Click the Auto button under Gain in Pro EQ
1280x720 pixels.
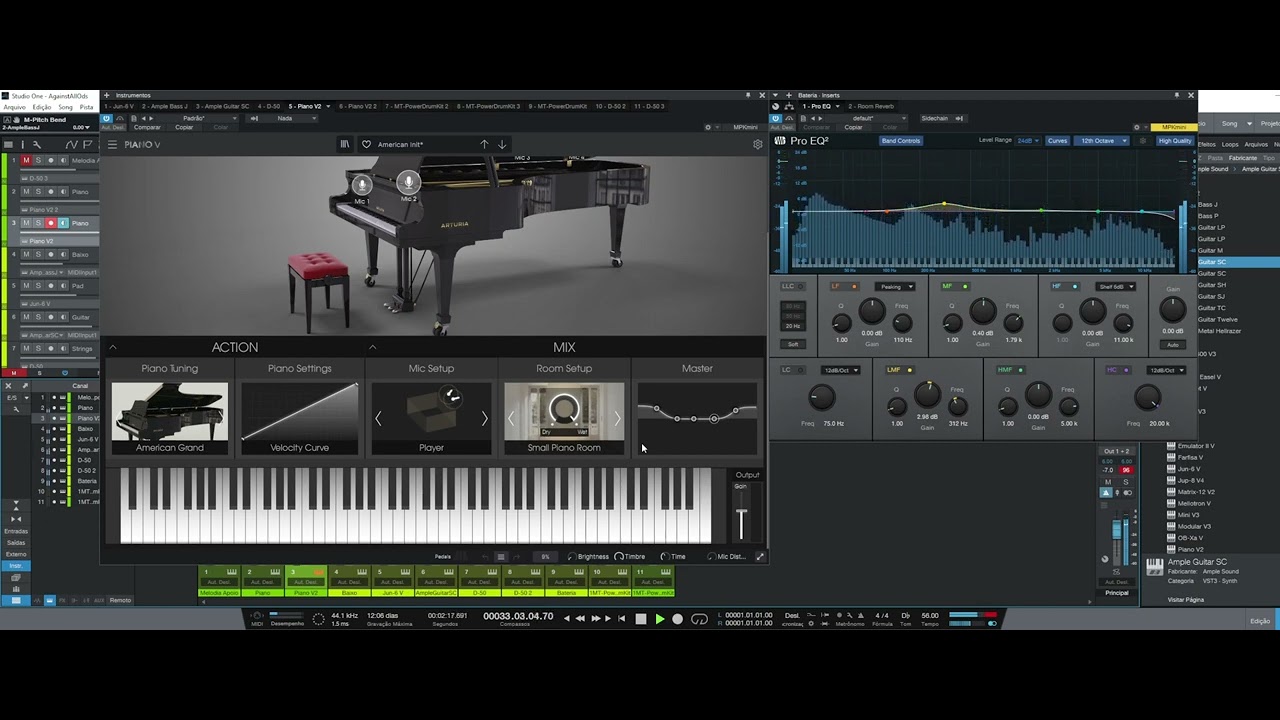pos(1173,345)
